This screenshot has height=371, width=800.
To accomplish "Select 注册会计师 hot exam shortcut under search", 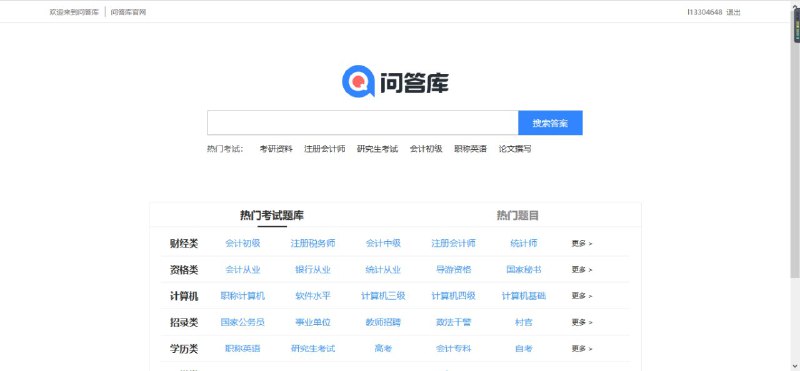I will click(x=324, y=149).
